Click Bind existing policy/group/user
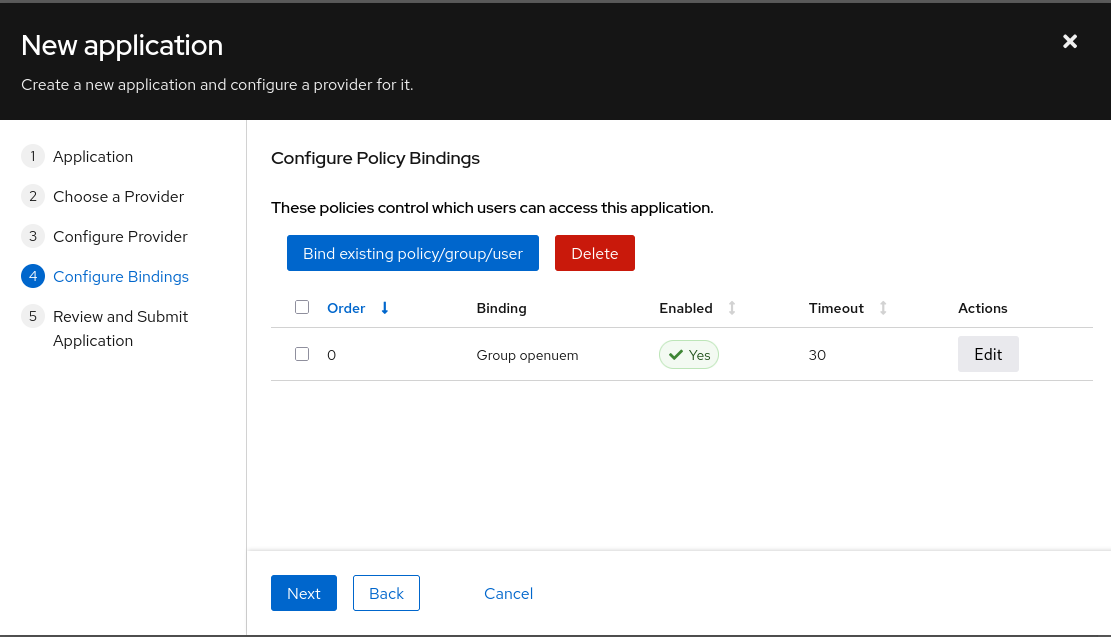 coord(413,253)
